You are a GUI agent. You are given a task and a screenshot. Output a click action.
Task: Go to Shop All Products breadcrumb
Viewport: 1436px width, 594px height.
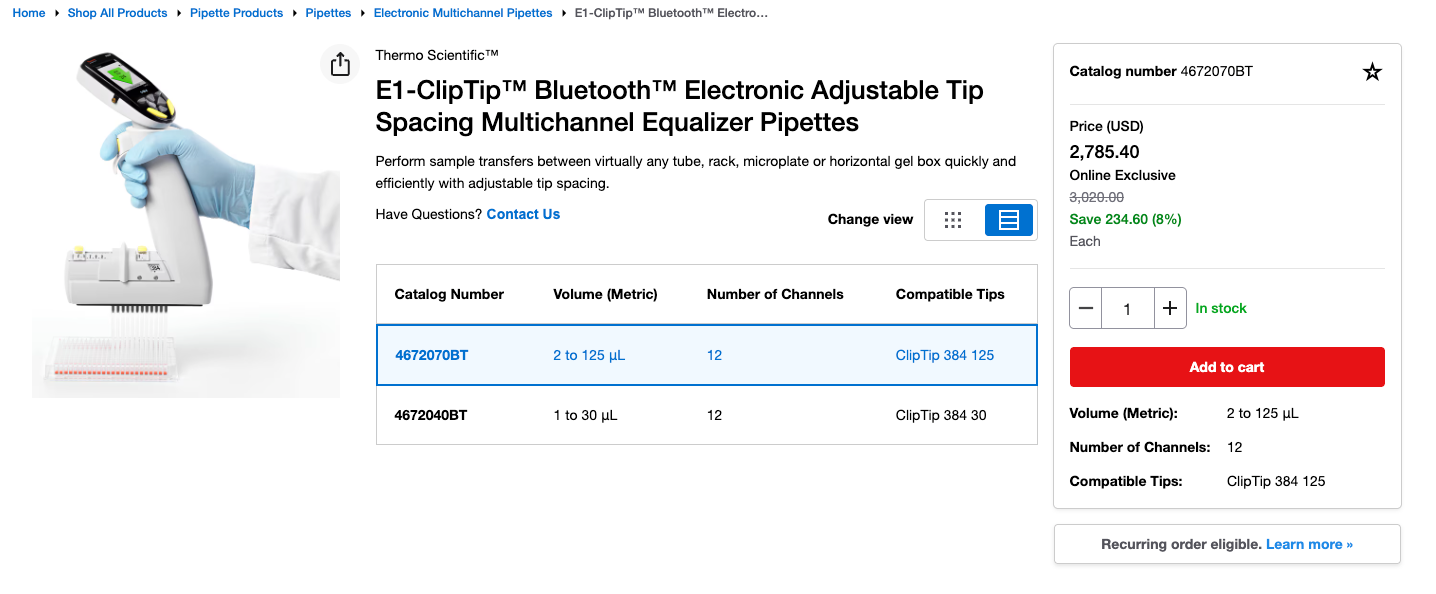118,13
